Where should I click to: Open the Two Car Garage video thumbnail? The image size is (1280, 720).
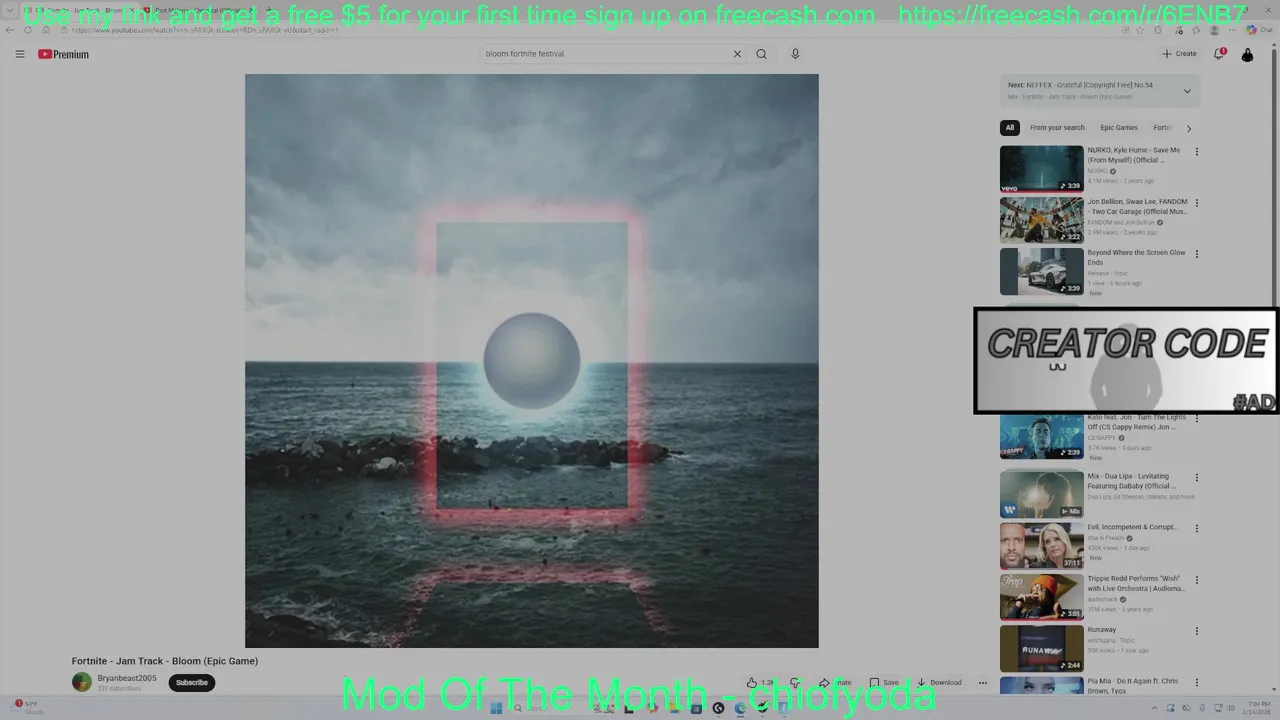pyautogui.click(x=1041, y=220)
